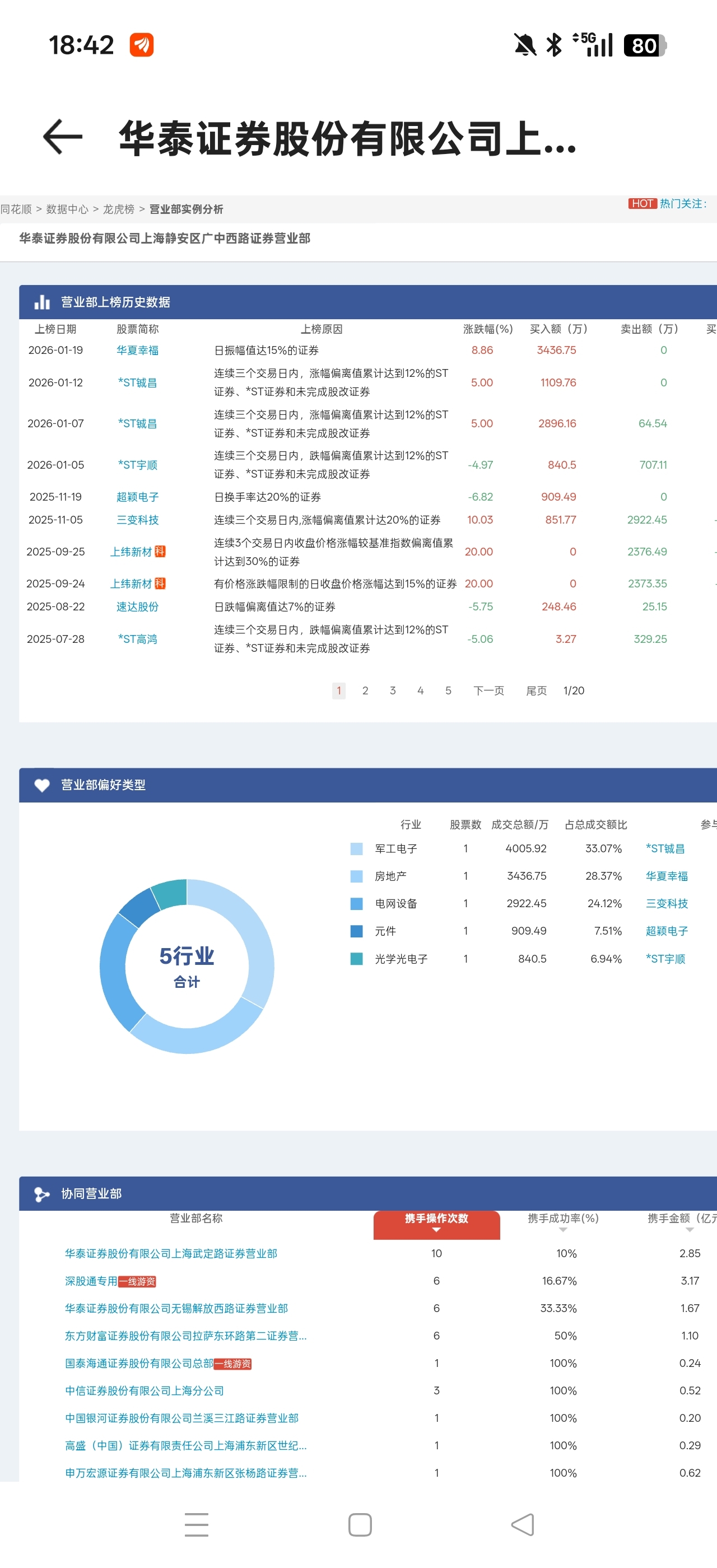
Task: Open 超颖电子 in industry preference table
Action: click(667, 931)
